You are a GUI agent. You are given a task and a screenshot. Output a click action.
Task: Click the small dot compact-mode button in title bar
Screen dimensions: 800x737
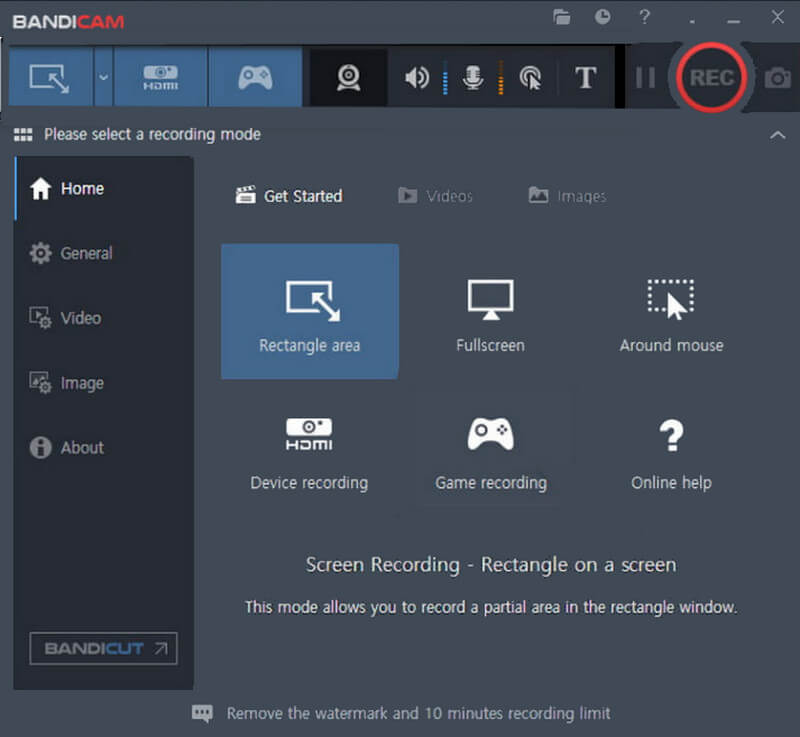pos(692,22)
